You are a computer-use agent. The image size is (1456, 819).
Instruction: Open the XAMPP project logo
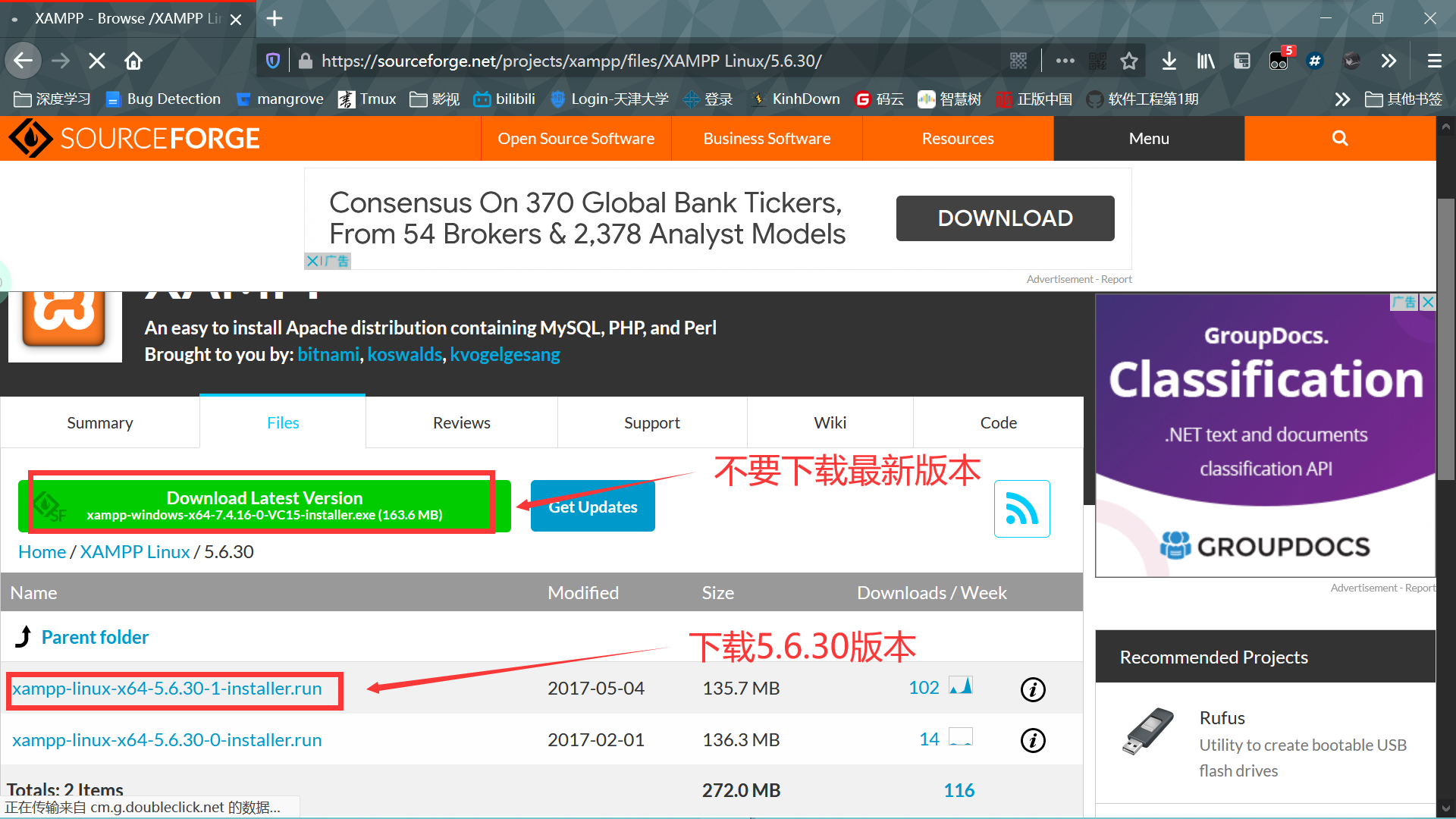[64, 326]
